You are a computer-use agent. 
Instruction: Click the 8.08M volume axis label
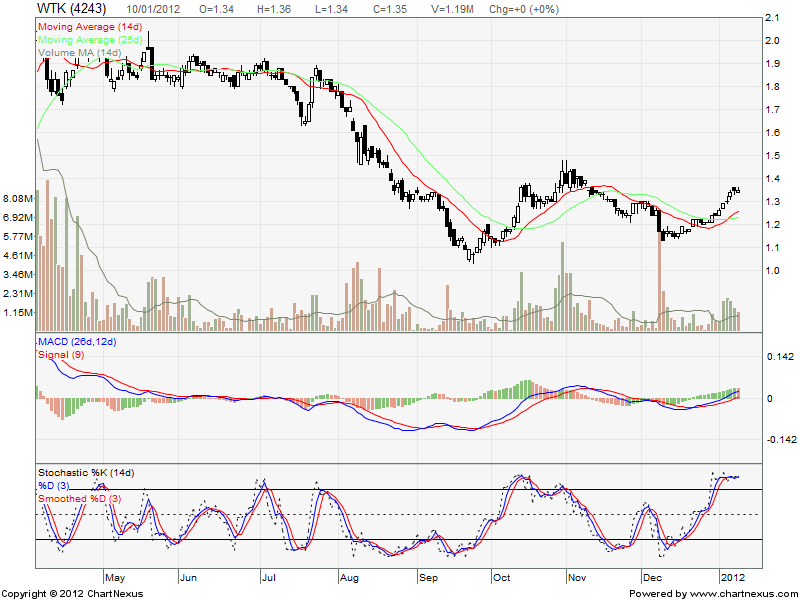pos(18,198)
